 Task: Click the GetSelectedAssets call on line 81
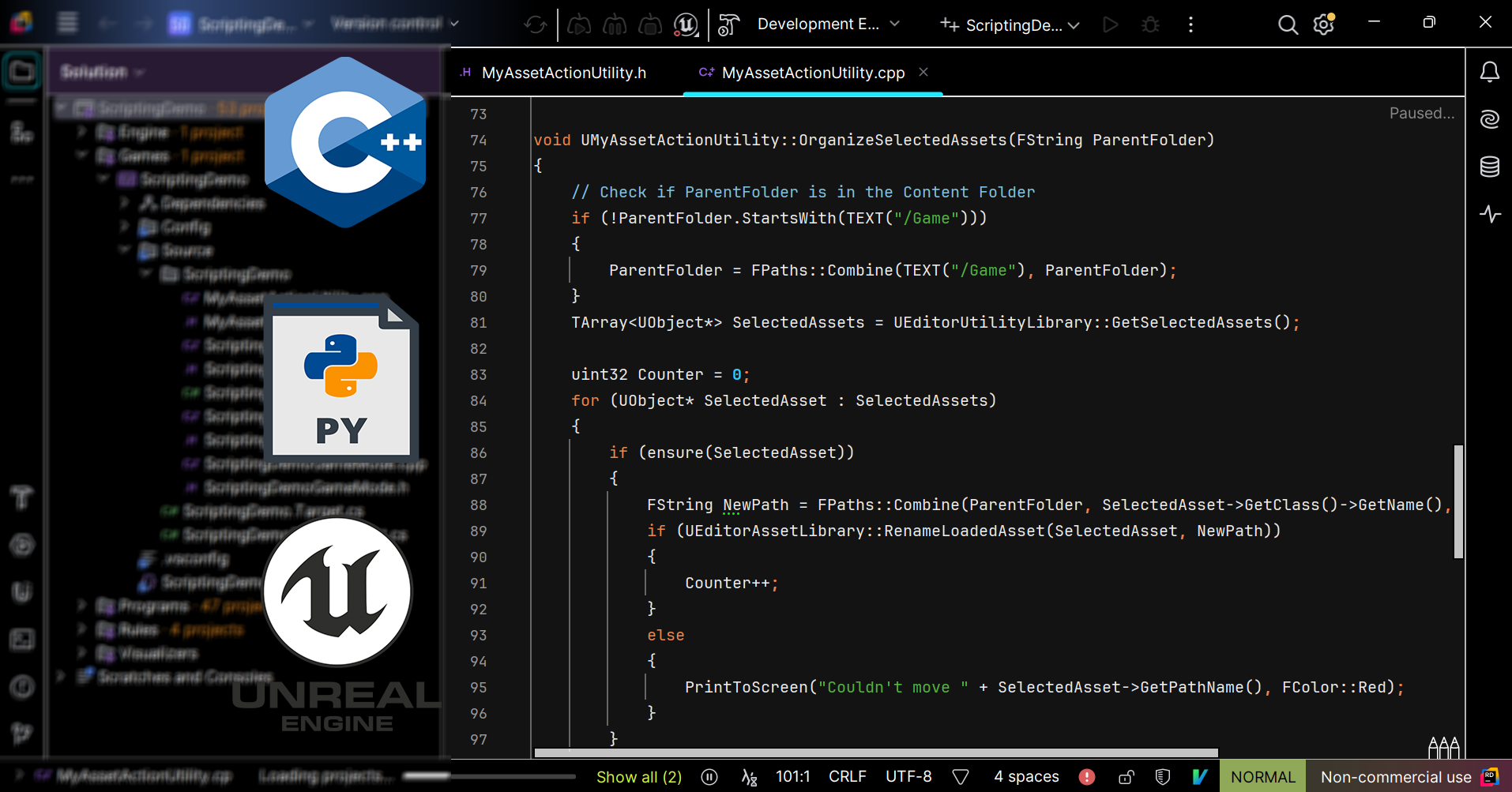[x=1191, y=322]
